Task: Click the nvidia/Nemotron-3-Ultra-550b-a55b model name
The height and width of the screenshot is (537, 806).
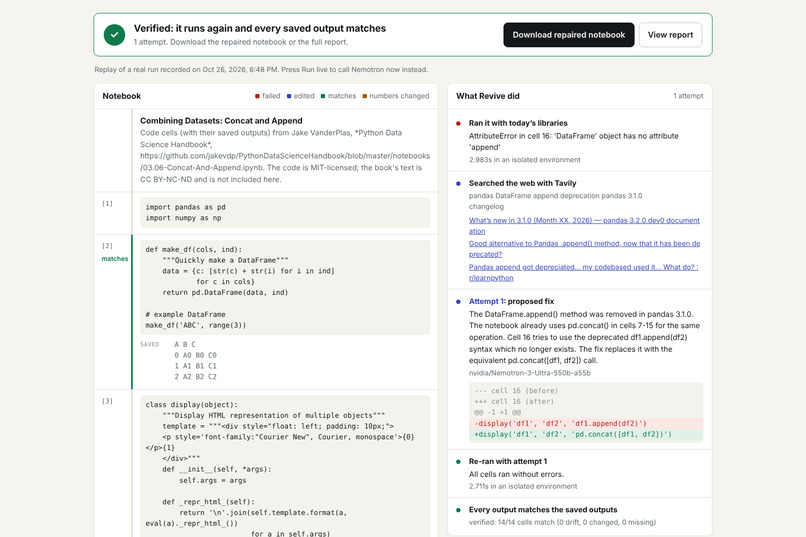Action: 529,373
